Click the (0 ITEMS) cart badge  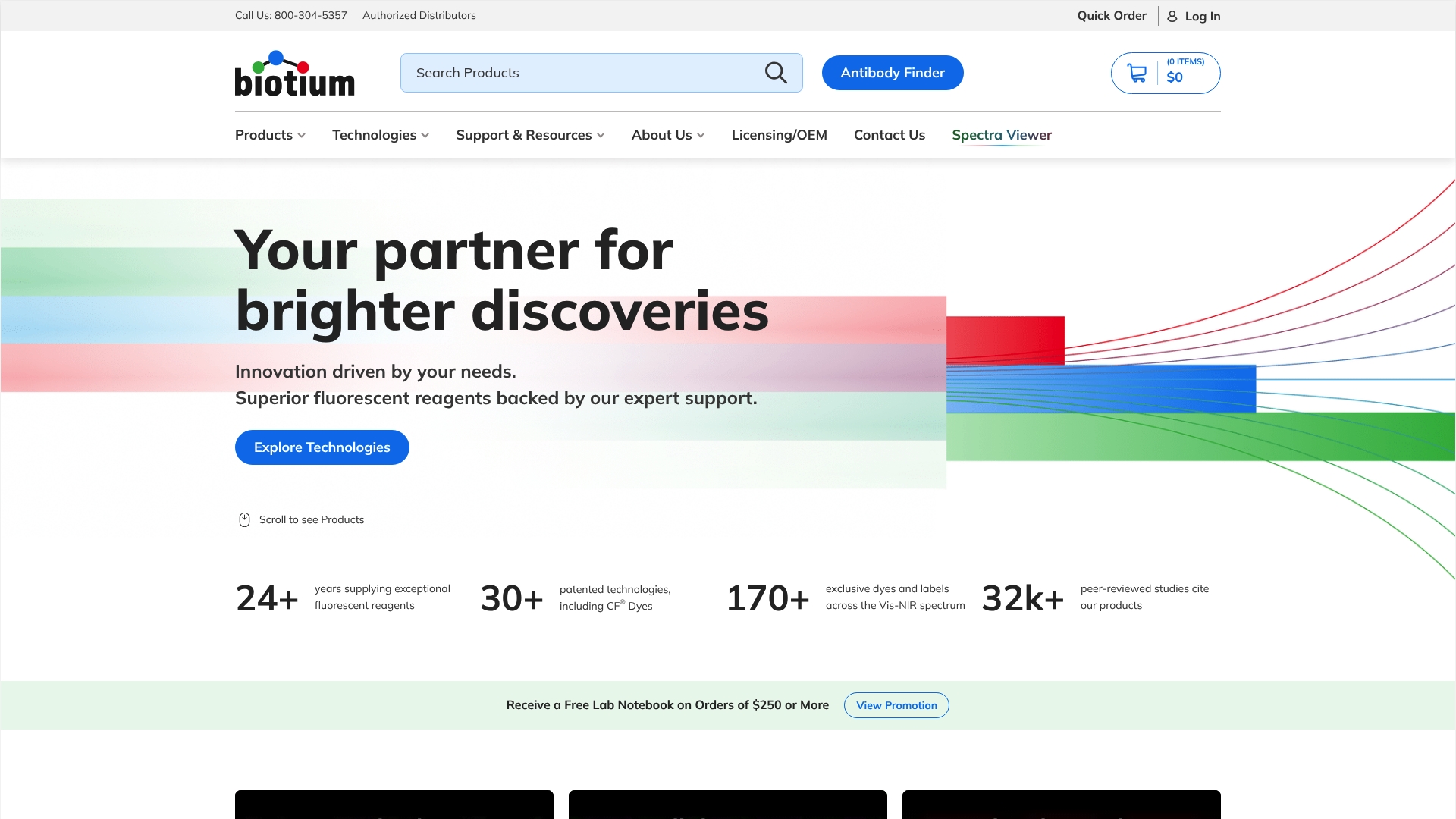click(x=1185, y=62)
